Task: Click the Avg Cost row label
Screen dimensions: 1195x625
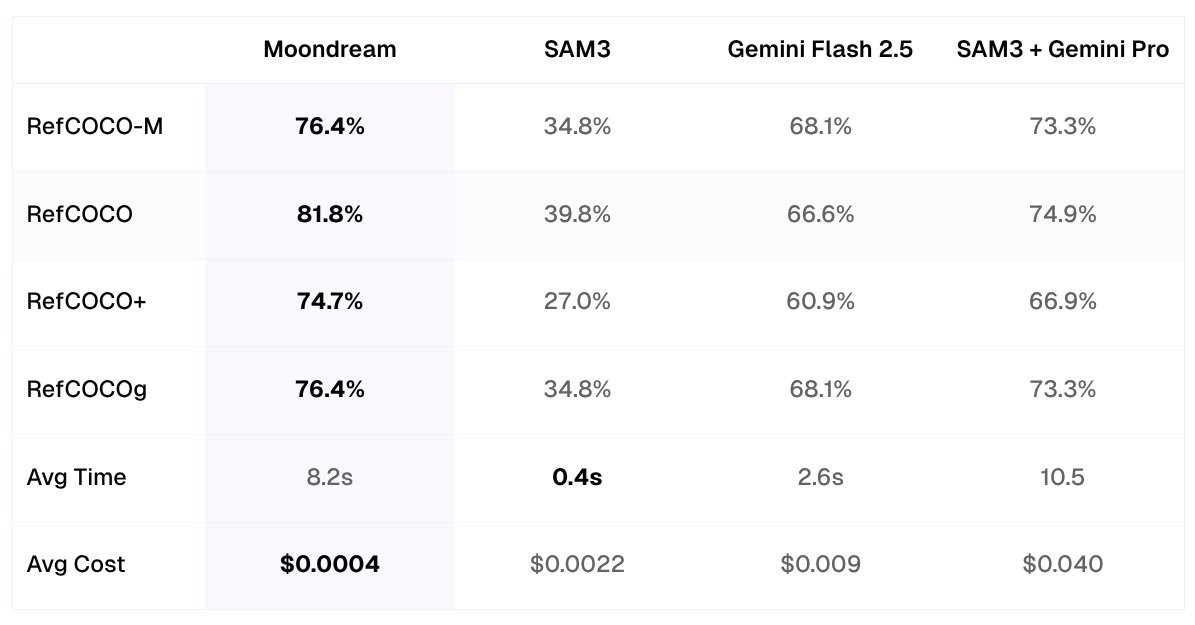Action: 77,564
